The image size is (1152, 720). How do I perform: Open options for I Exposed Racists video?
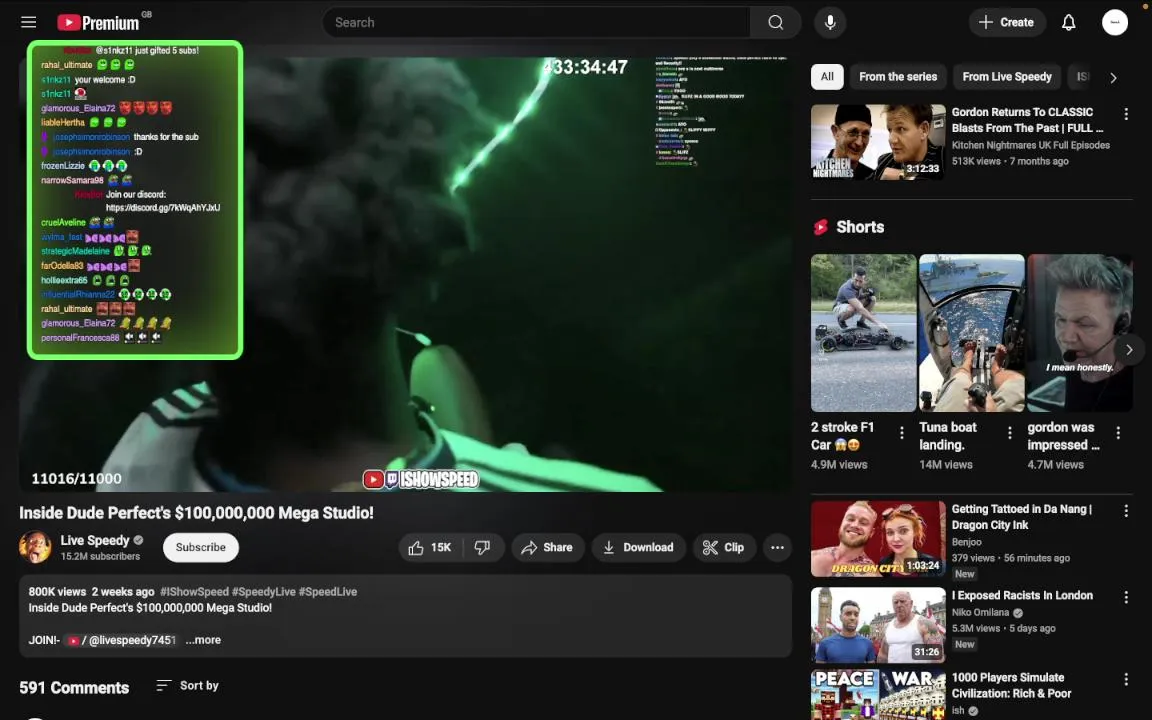pyautogui.click(x=1126, y=597)
